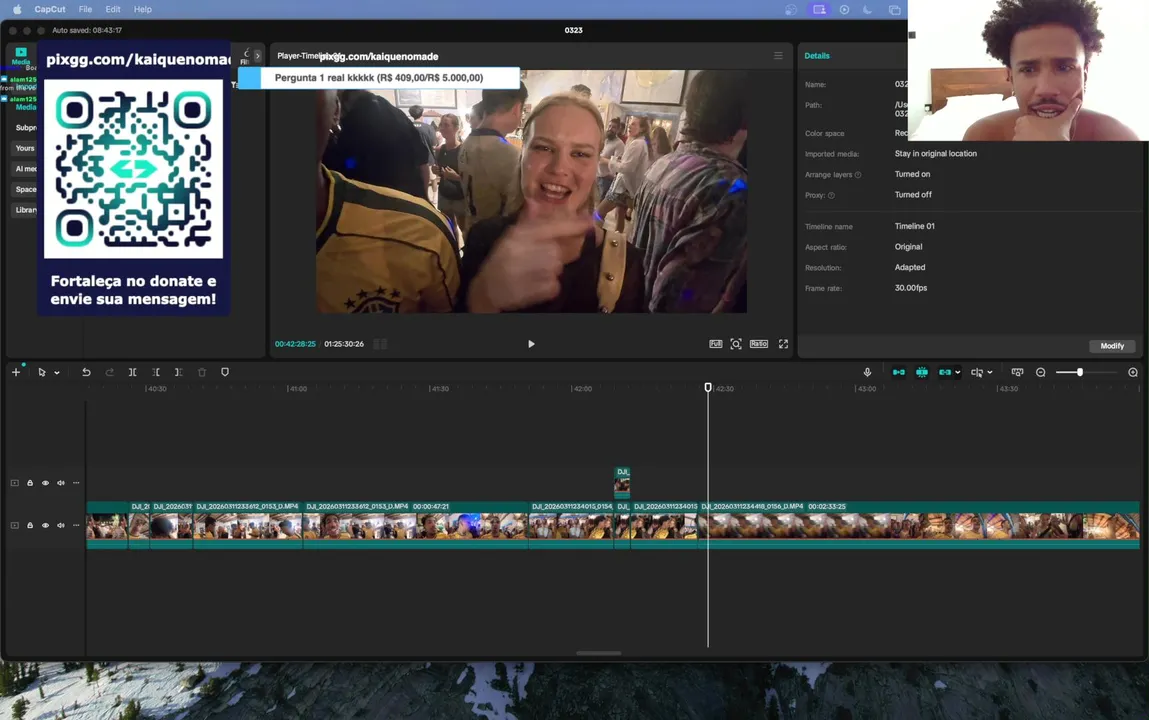Click the Modify button in Details

[x=1112, y=346]
